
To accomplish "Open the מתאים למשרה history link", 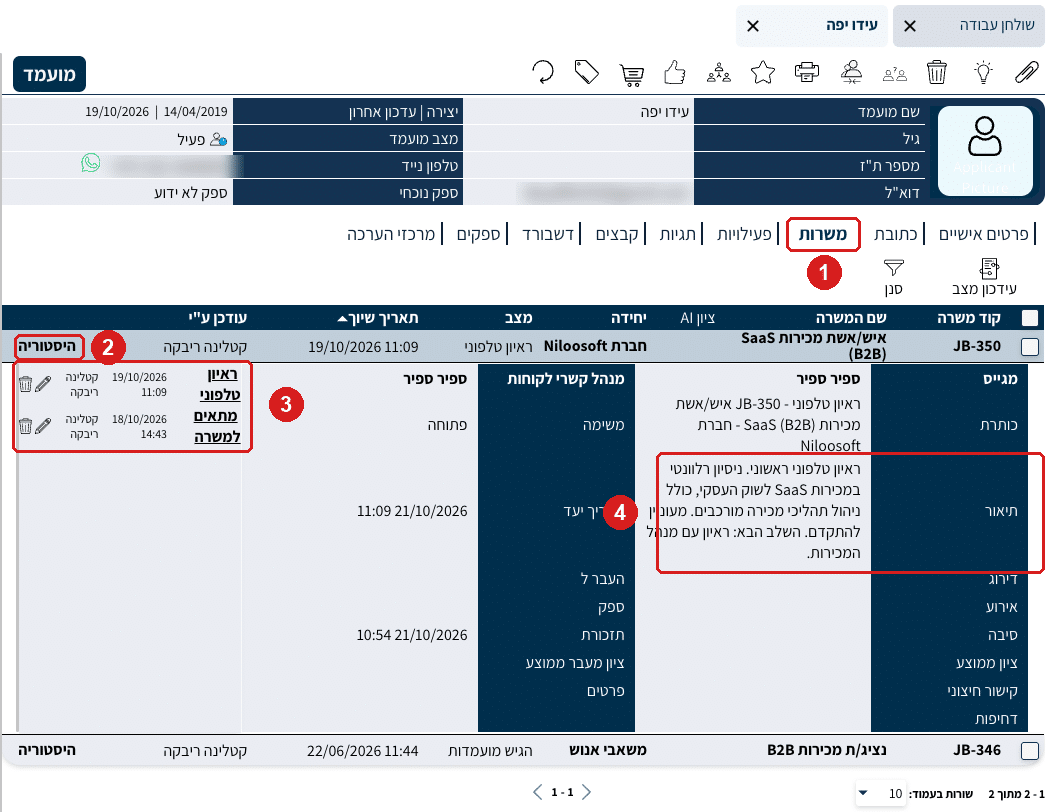I will 217,426.
